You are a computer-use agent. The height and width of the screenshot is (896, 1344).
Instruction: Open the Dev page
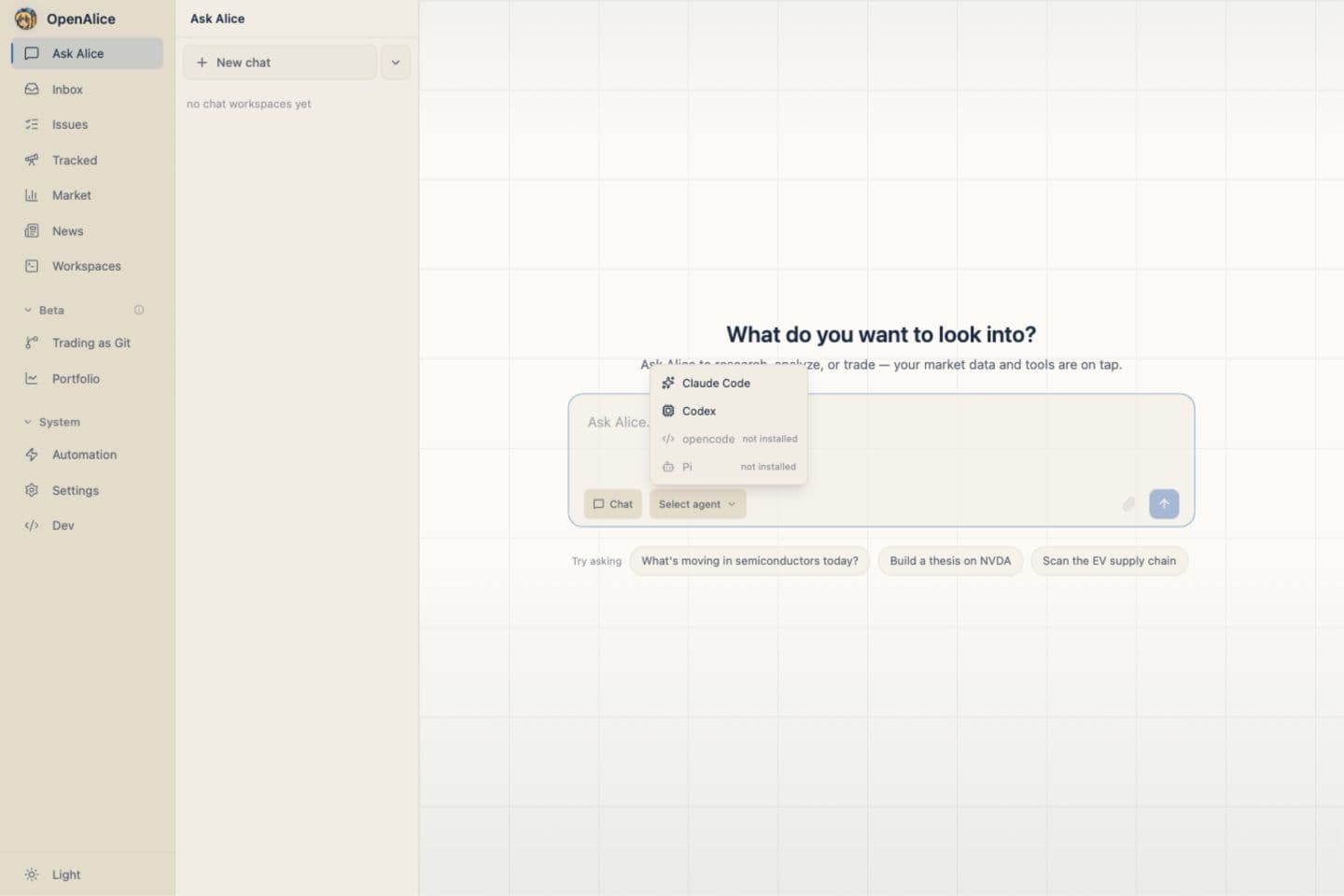click(x=88, y=525)
